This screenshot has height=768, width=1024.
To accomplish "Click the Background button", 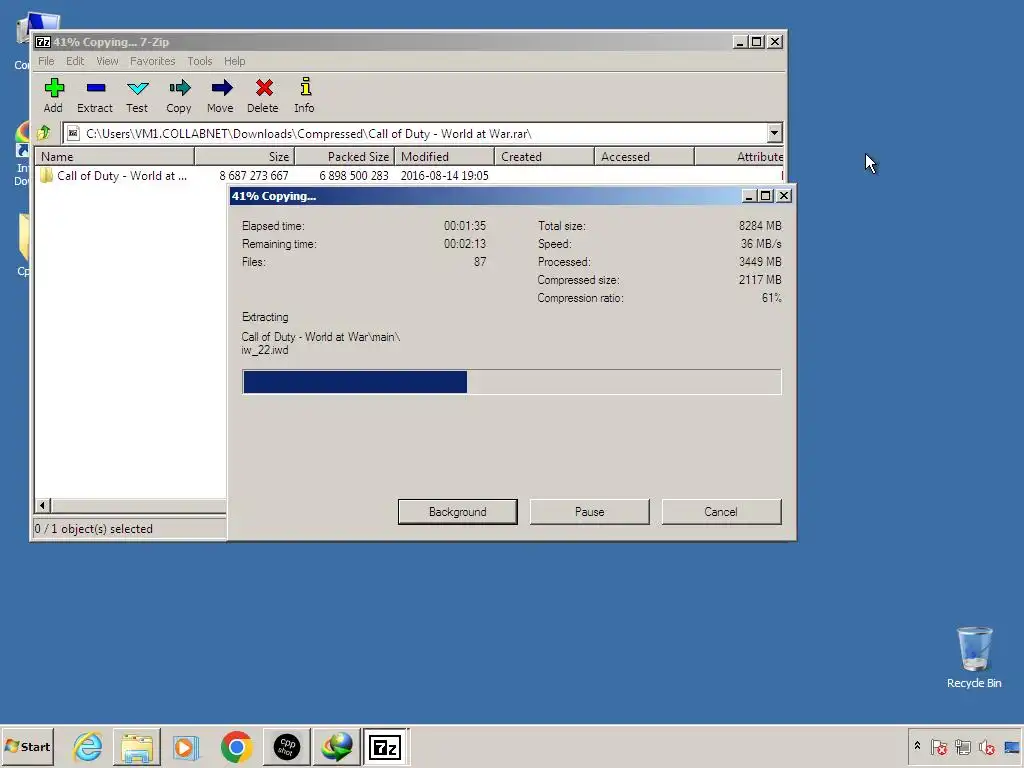I will (x=457, y=512).
